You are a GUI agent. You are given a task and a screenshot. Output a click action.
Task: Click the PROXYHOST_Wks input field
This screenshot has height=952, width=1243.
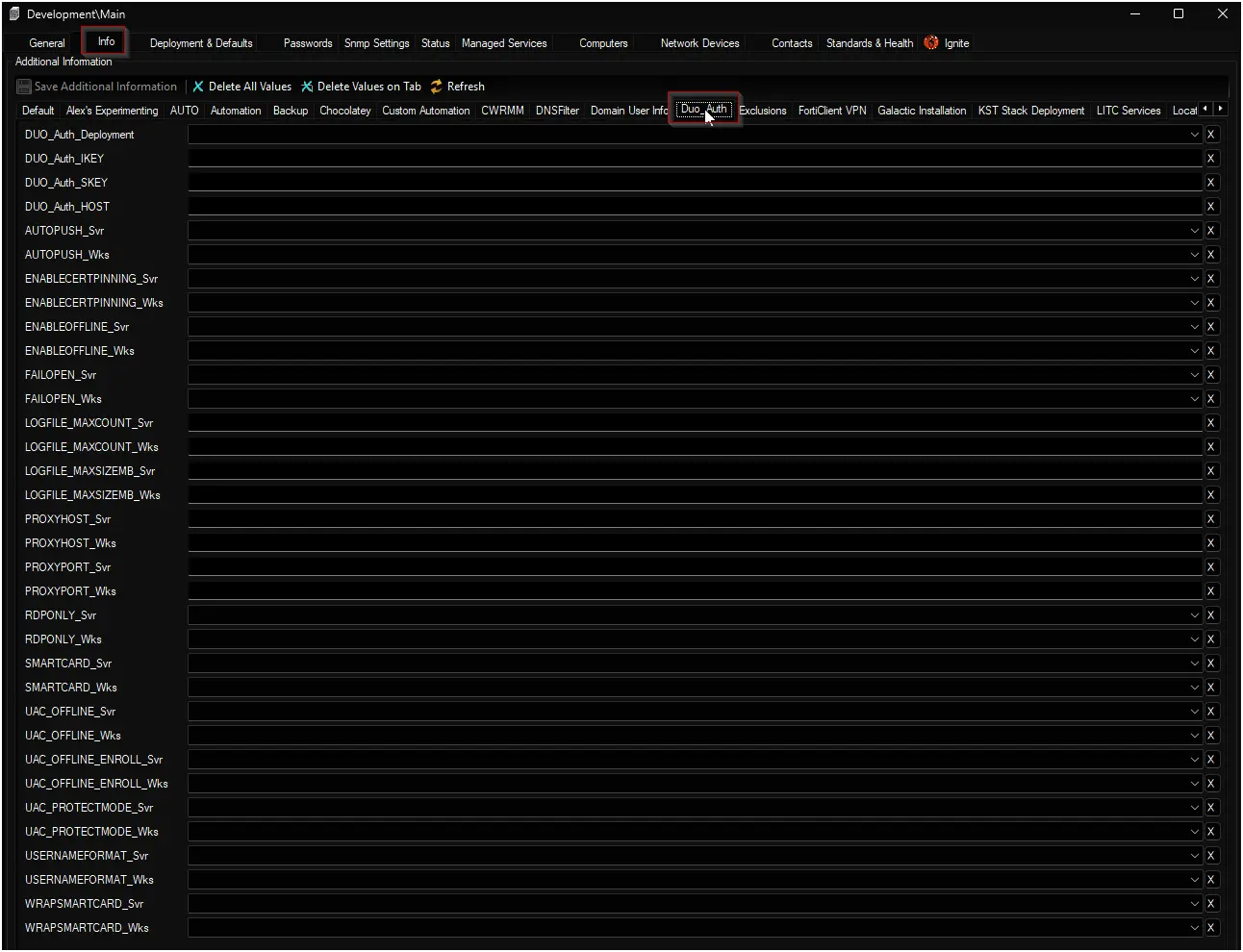coord(695,543)
